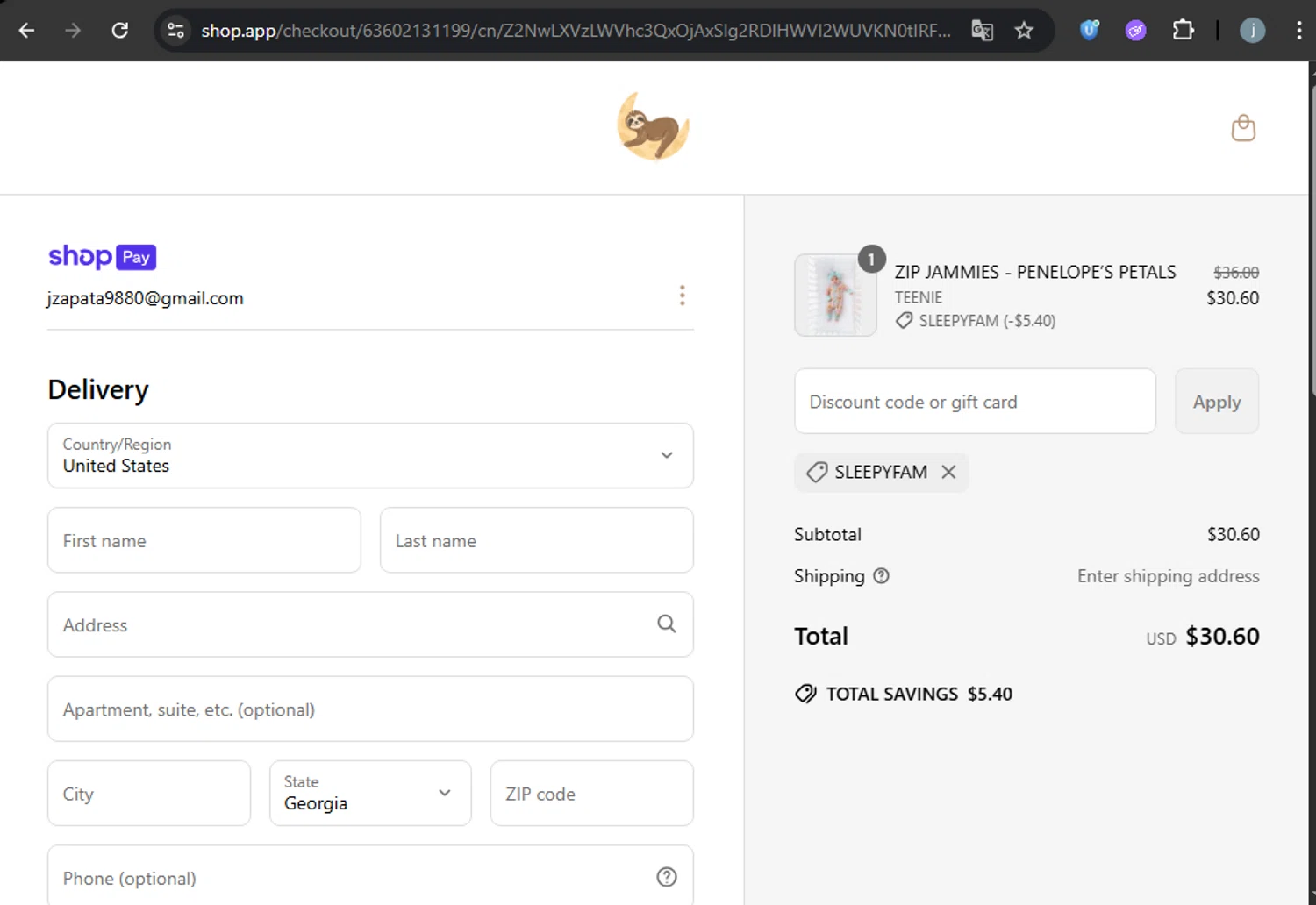Viewport: 1316px width, 905px height.
Task: Remove the SLEEPYFAM discount code
Action: [948, 472]
